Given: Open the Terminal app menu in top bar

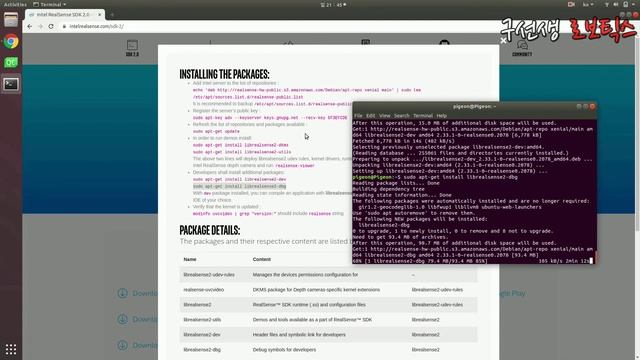Looking at the screenshot, I should click(50, 4).
